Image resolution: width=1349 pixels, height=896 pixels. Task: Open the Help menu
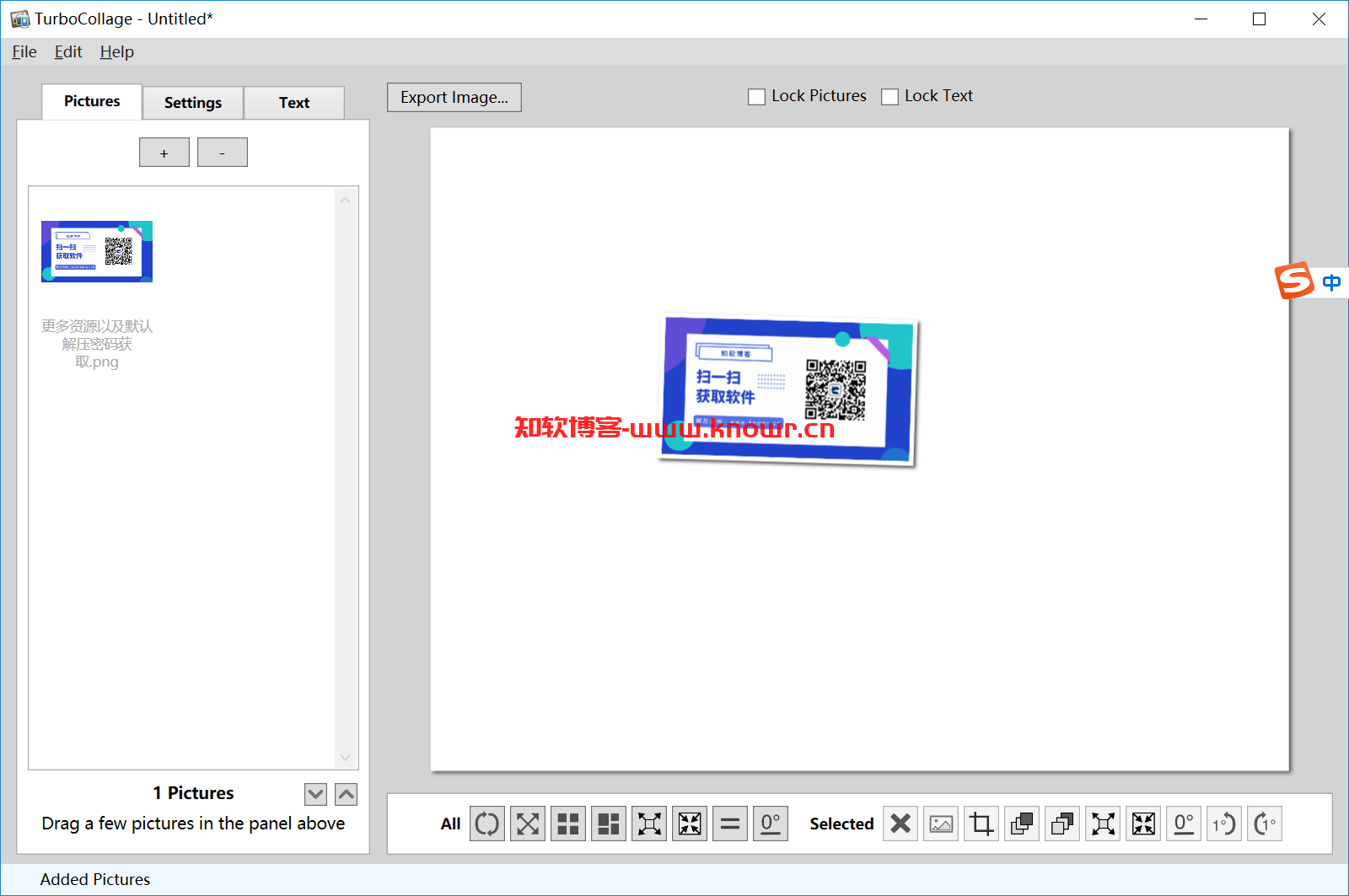tap(117, 52)
